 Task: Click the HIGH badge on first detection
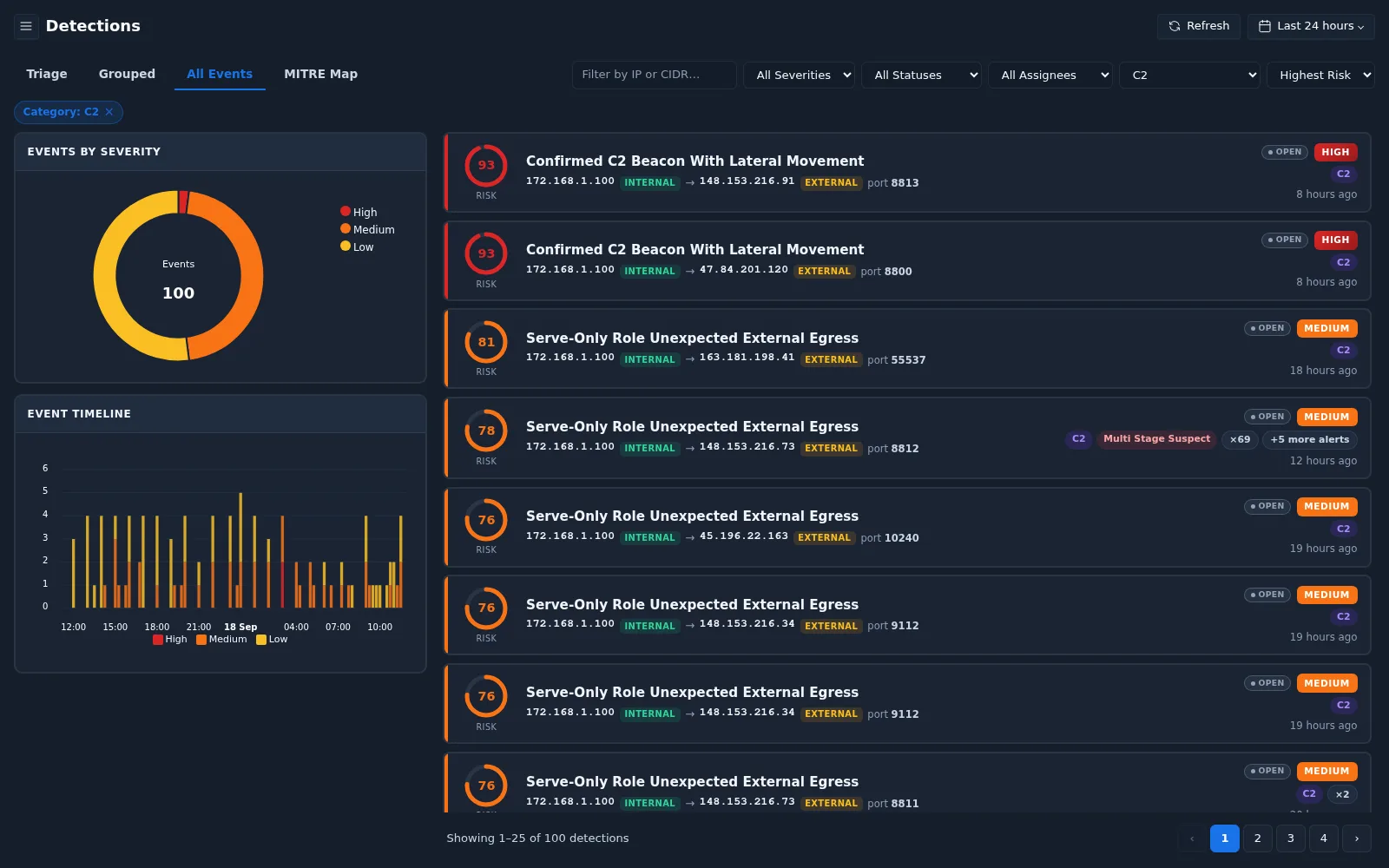pos(1335,152)
